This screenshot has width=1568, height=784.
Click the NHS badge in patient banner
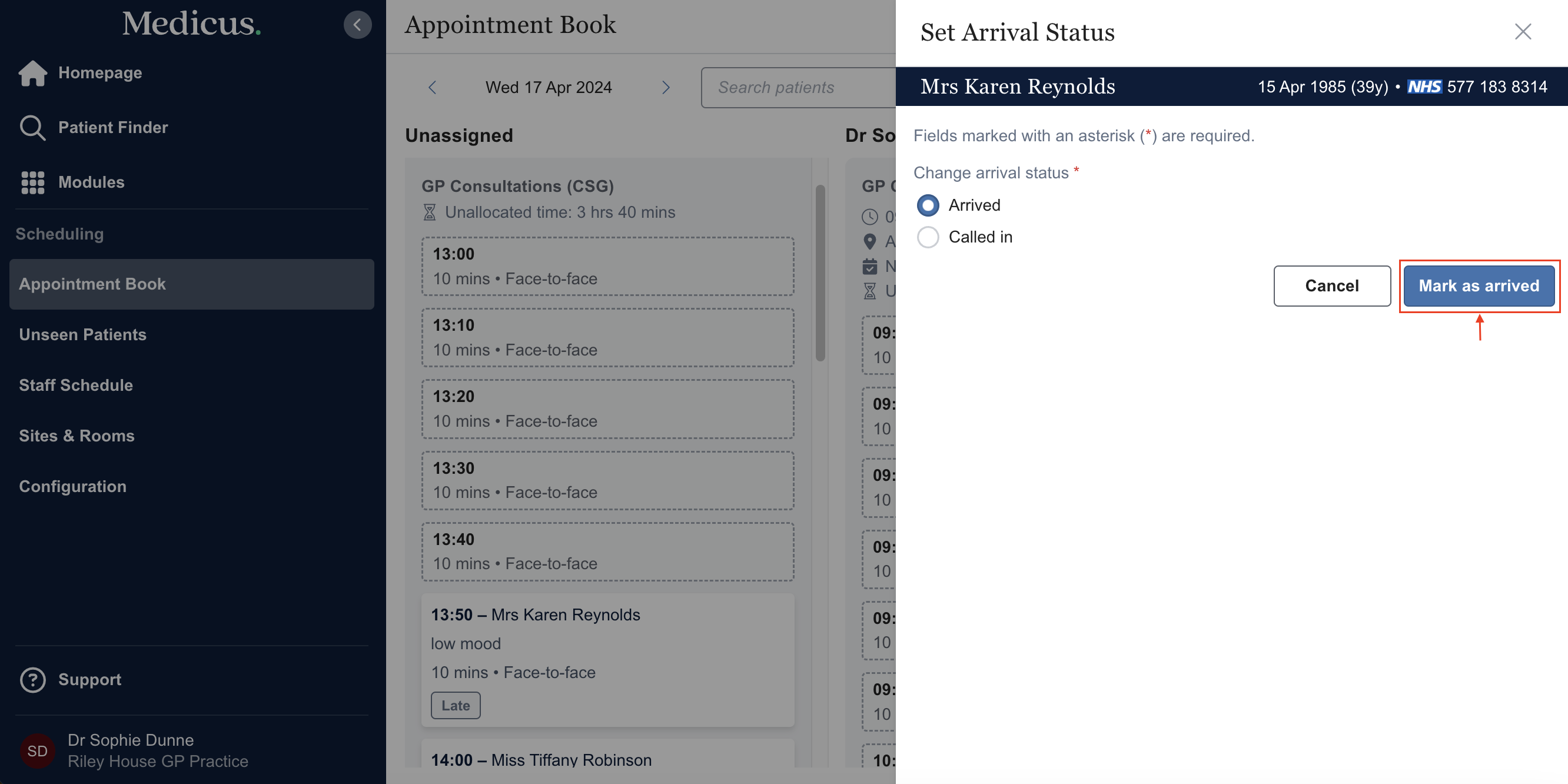[x=1424, y=87]
